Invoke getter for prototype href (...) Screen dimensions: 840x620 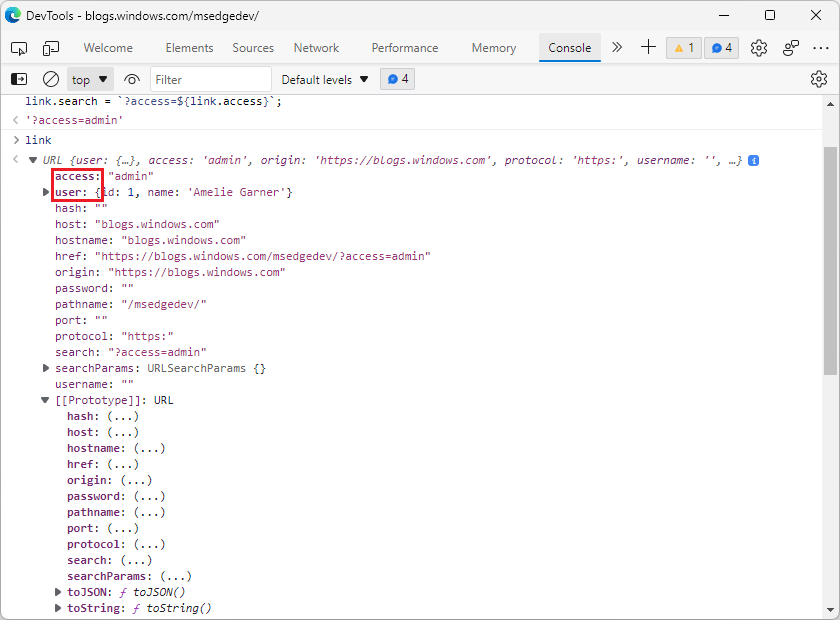123,464
